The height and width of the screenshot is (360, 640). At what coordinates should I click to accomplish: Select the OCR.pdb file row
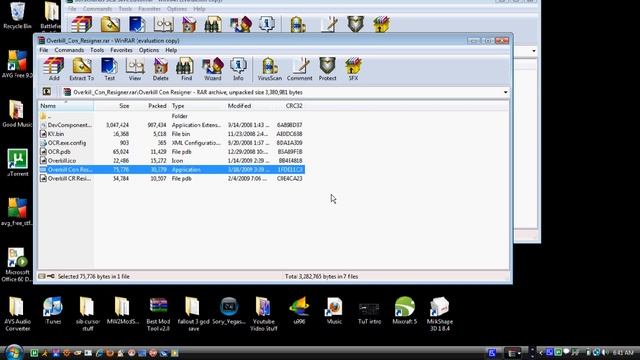[171, 152]
